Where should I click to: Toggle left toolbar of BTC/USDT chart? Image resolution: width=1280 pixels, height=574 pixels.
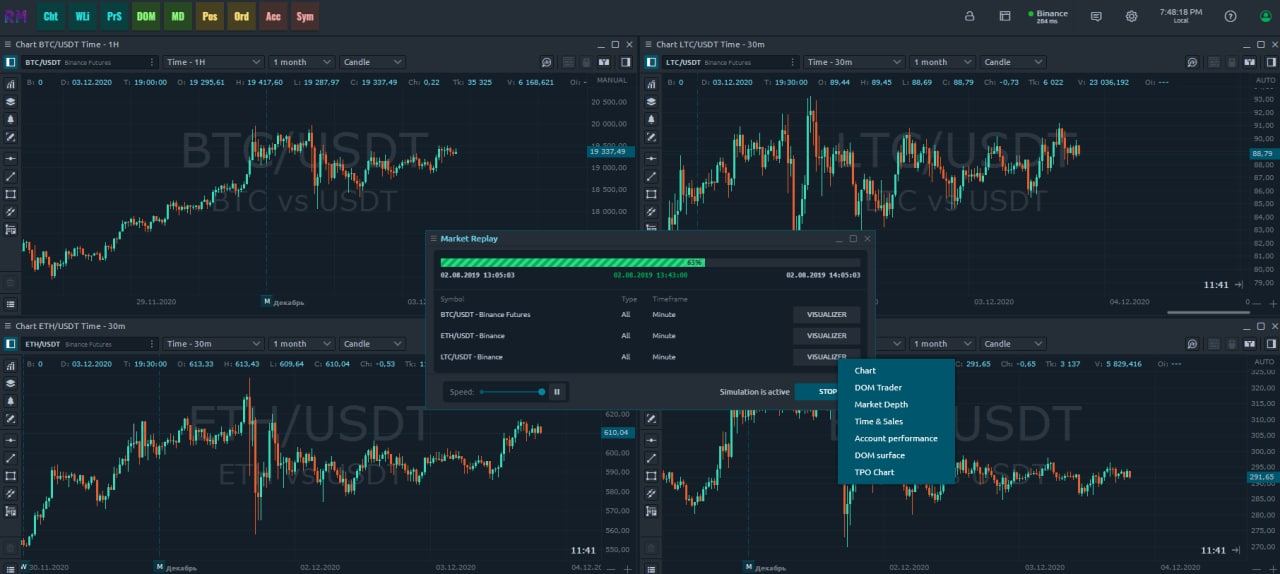click(x=10, y=62)
